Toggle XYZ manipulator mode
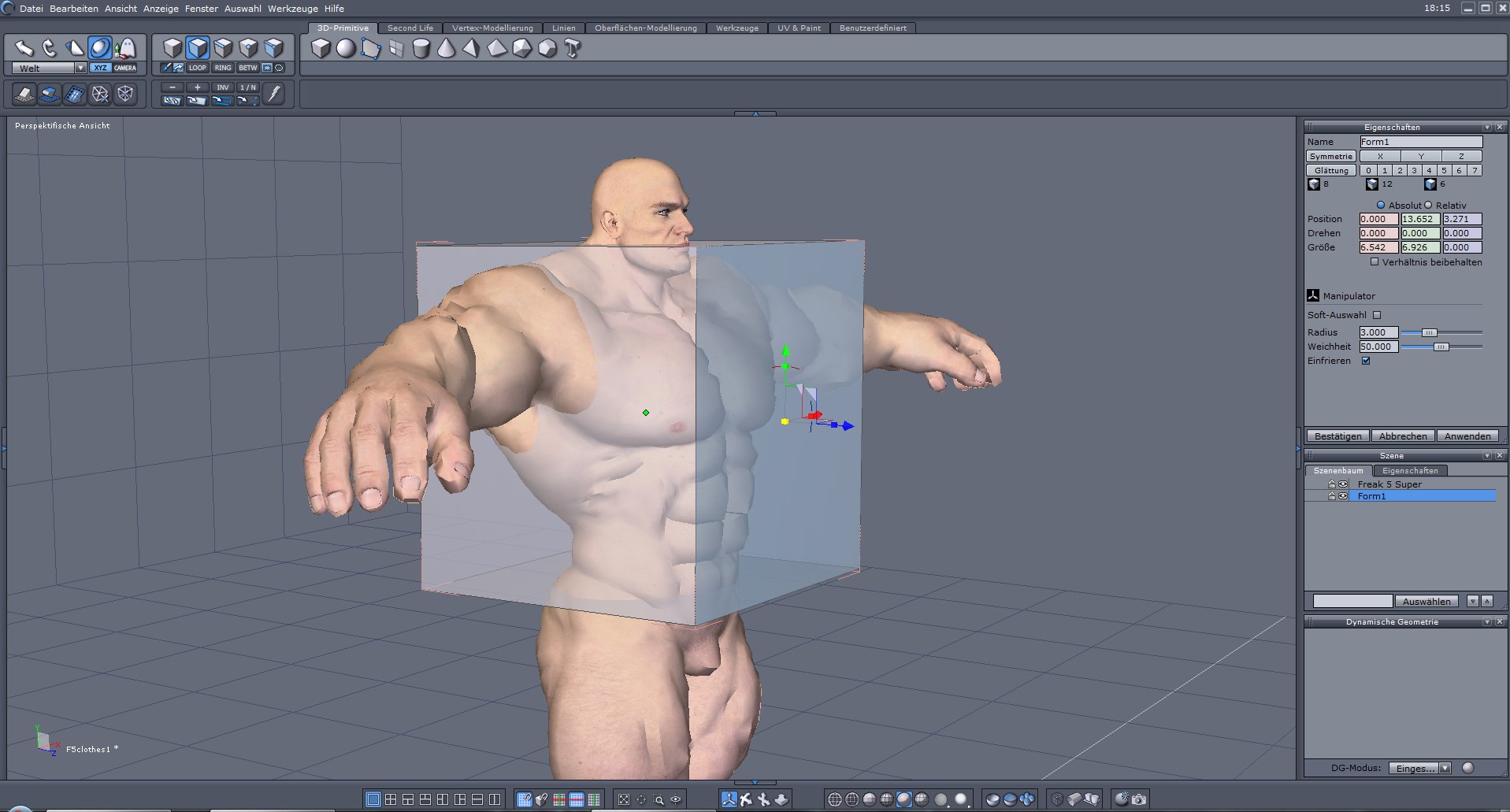 point(100,68)
